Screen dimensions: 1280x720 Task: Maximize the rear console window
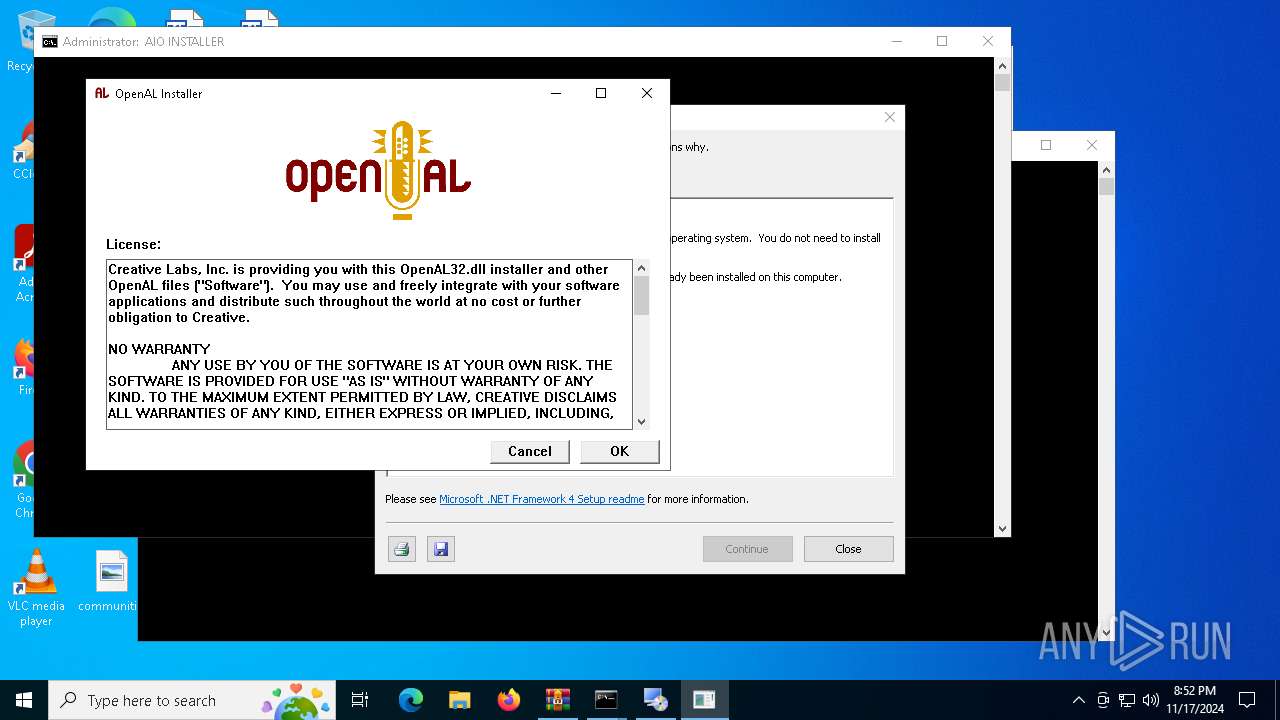(x=1046, y=145)
